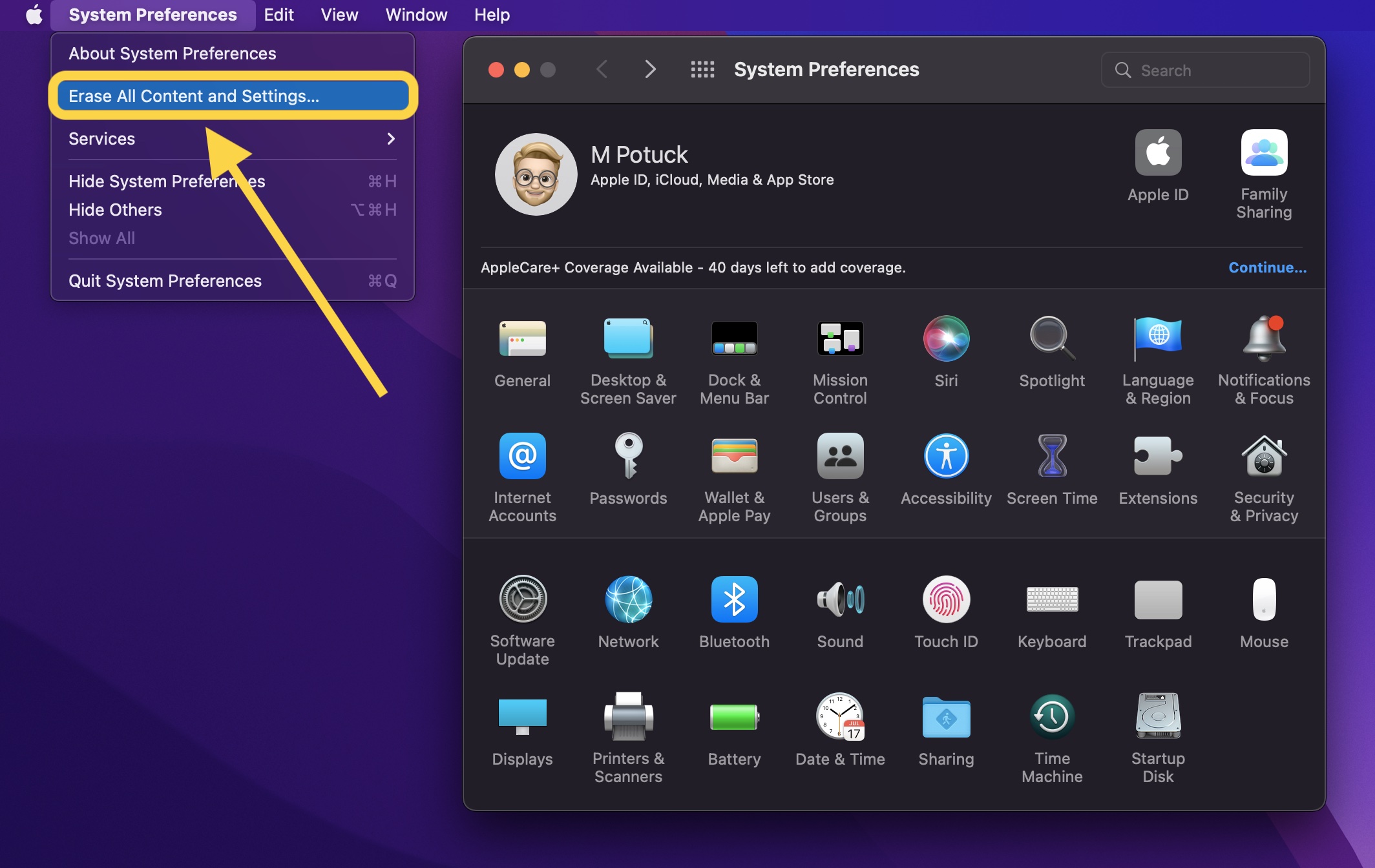
Task: Navigate back using breadcrumb arrow
Action: (x=602, y=68)
